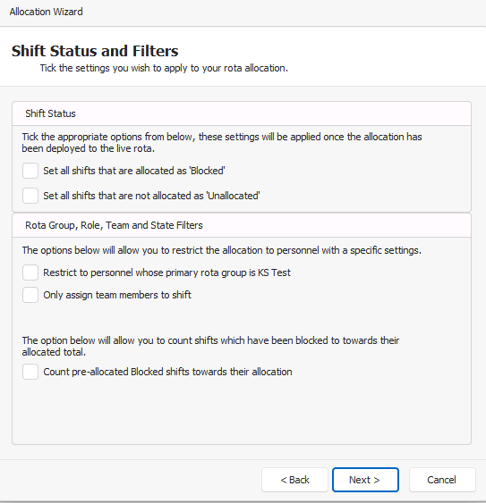This screenshot has height=503, width=486.
Task: Click the 'Tick the appropriate options from below' paragraph
Action: click(x=222, y=143)
